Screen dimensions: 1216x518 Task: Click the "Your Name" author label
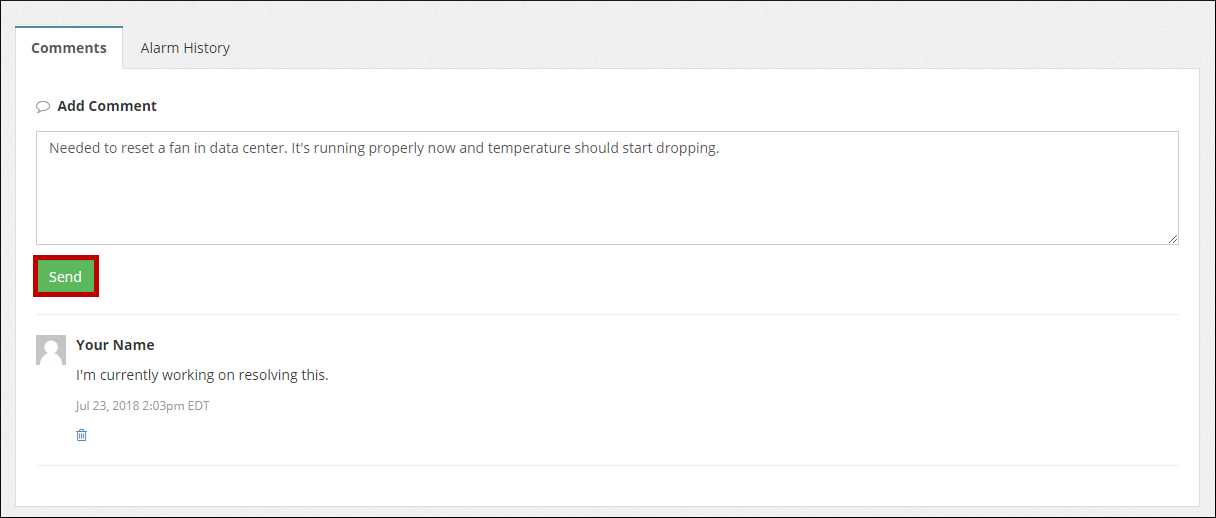click(115, 345)
